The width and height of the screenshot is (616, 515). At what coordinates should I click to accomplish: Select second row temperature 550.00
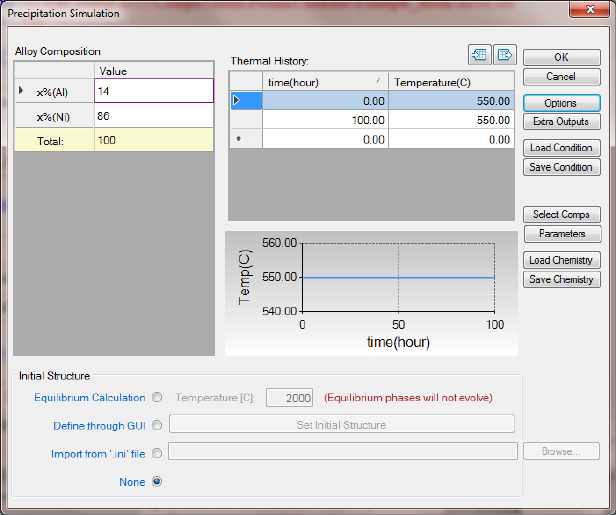(x=451, y=120)
